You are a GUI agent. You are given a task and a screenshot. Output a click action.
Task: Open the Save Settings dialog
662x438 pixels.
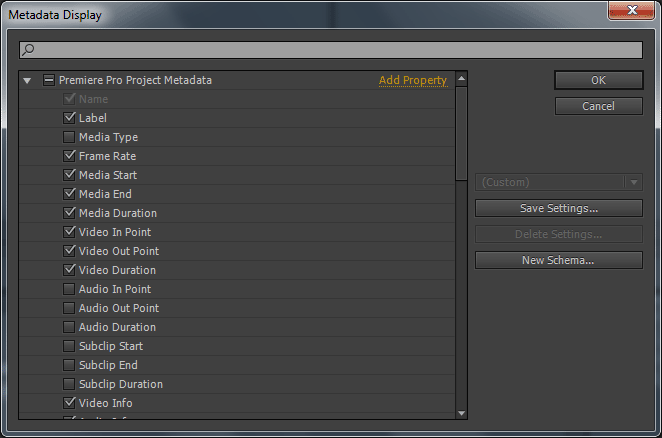(x=559, y=208)
